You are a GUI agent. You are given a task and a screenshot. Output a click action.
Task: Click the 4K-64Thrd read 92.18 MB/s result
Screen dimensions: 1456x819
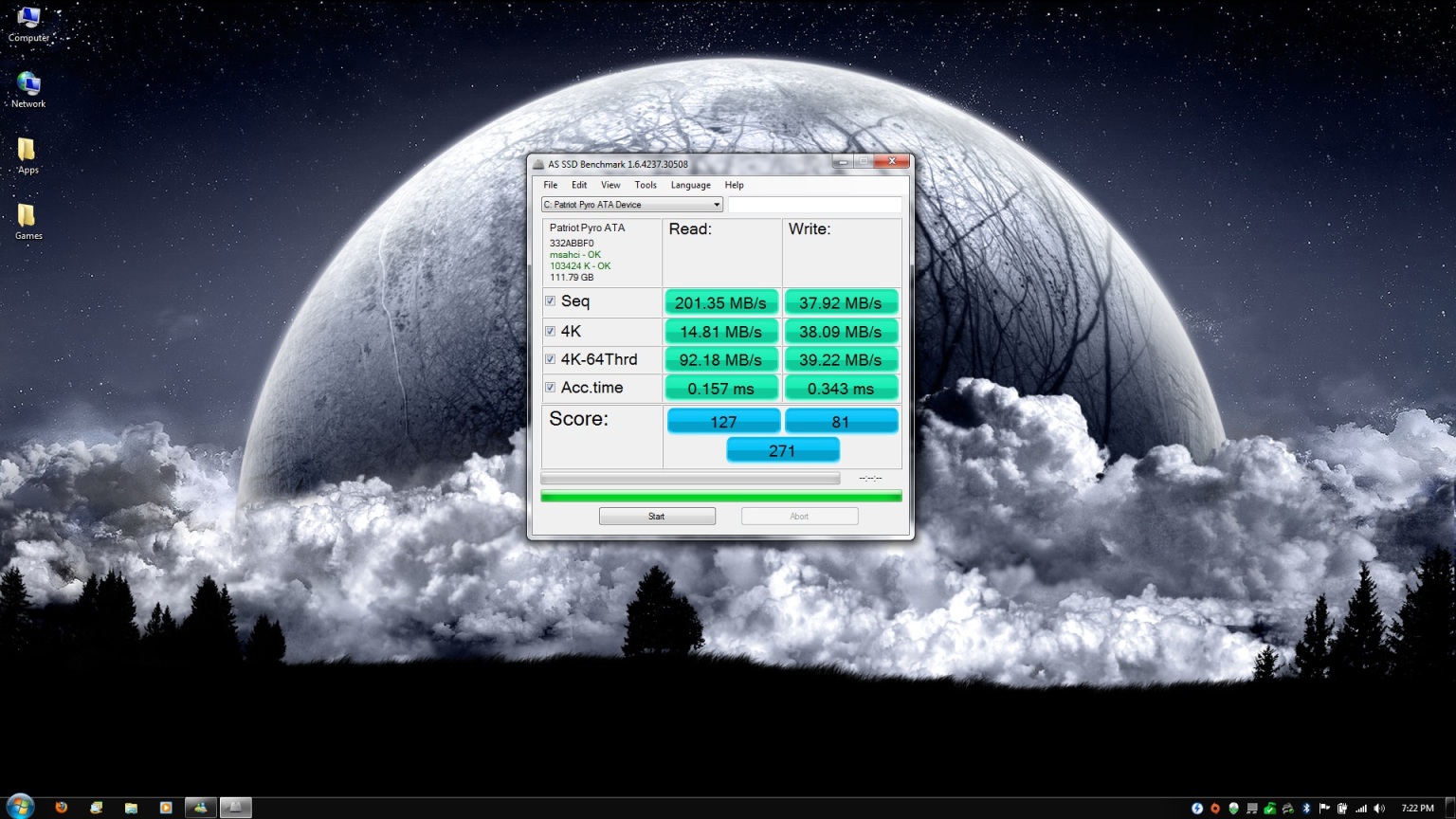[x=721, y=359]
